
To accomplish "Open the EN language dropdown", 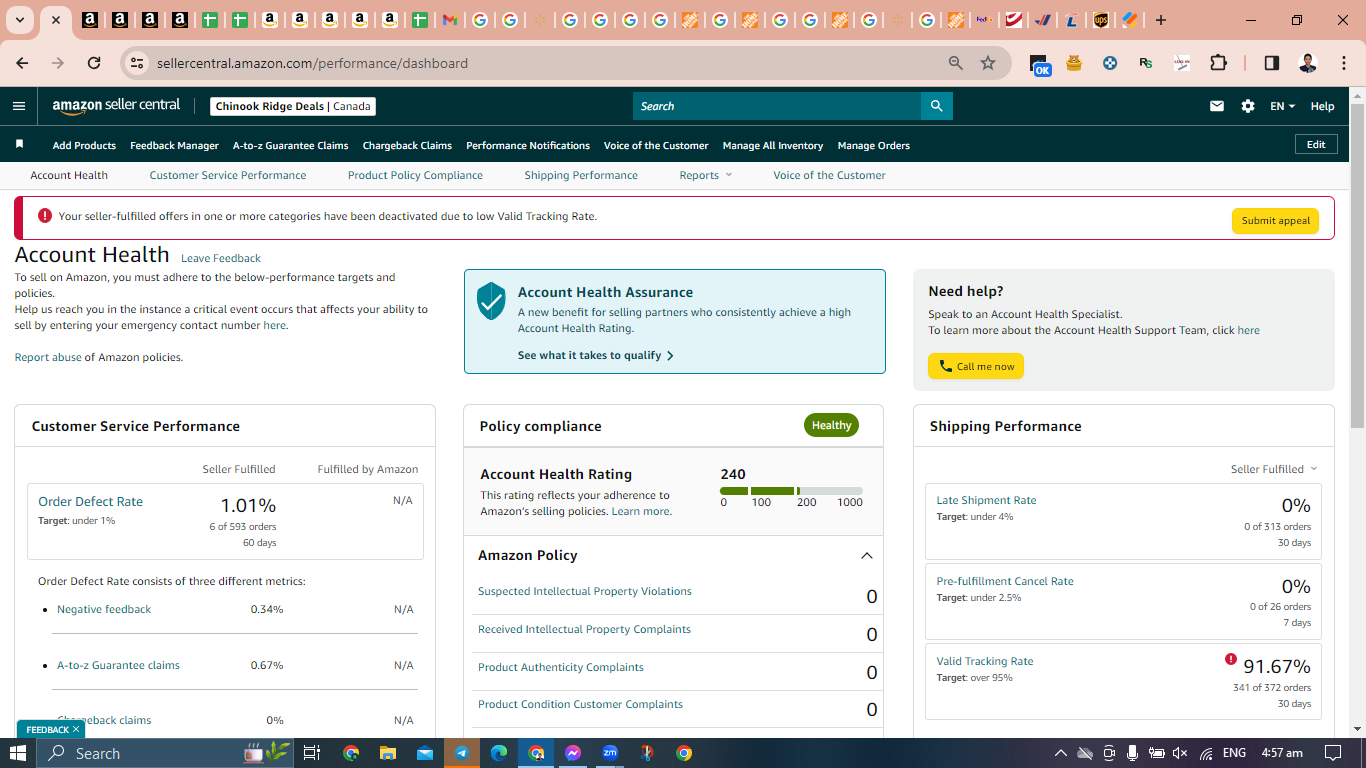I will [x=1283, y=106].
